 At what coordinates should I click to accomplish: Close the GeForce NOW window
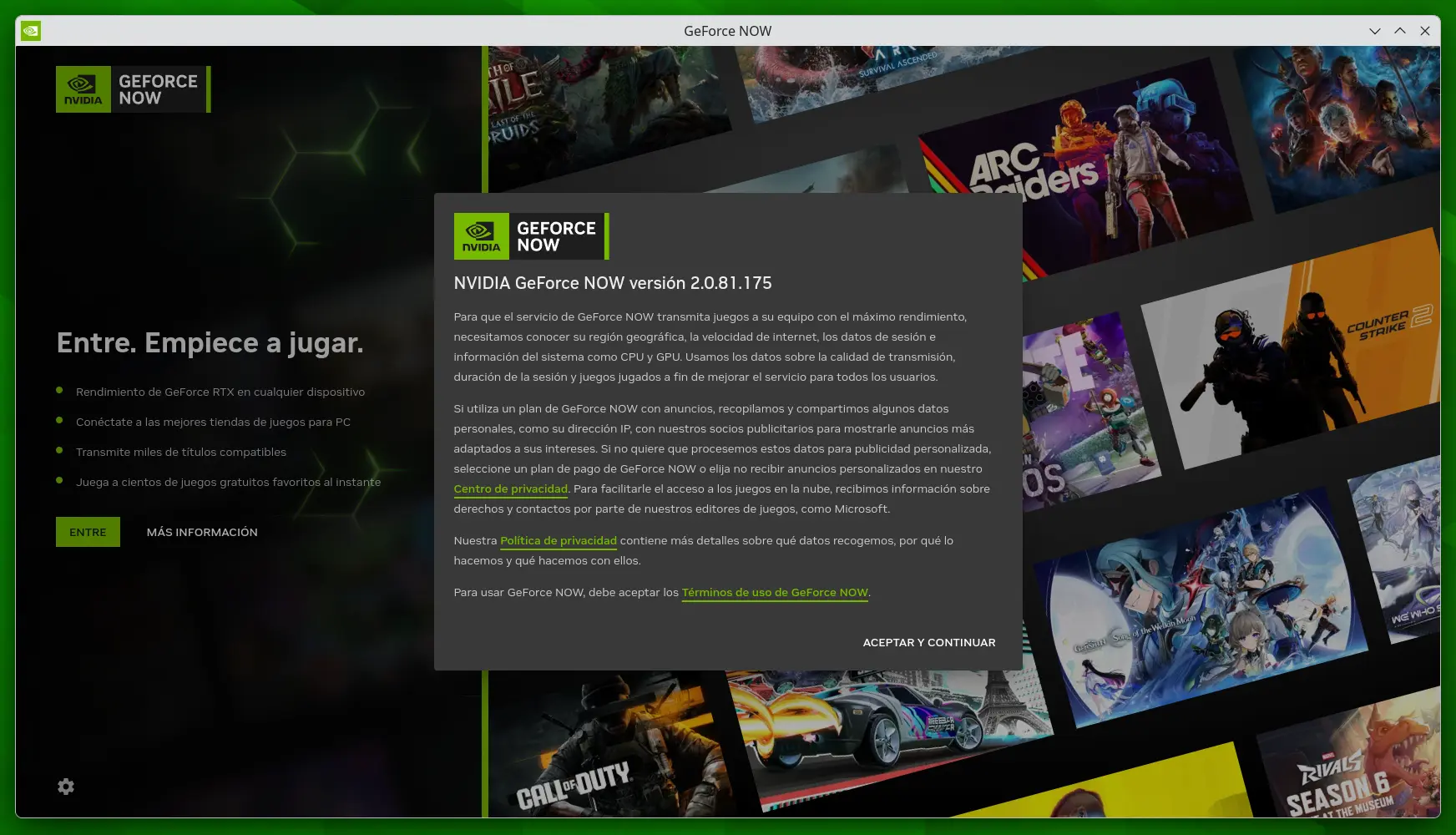point(1425,31)
